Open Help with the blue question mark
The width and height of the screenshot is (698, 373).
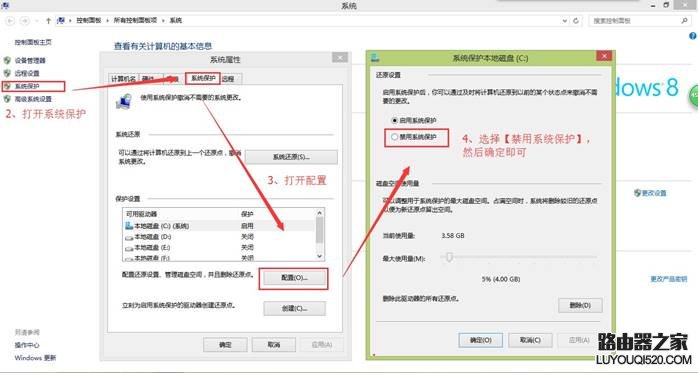pos(693,36)
